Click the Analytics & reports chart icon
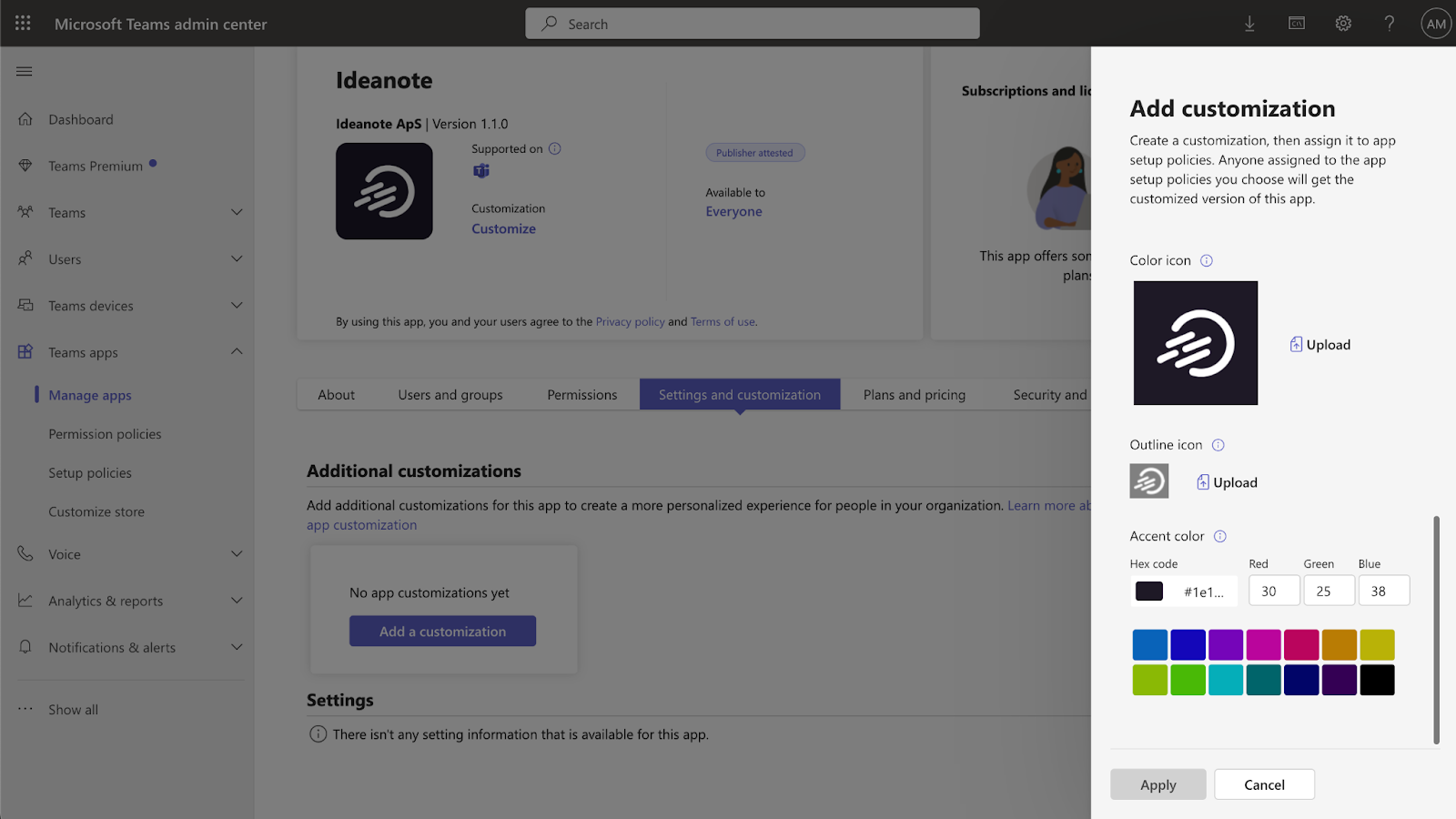 25,601
